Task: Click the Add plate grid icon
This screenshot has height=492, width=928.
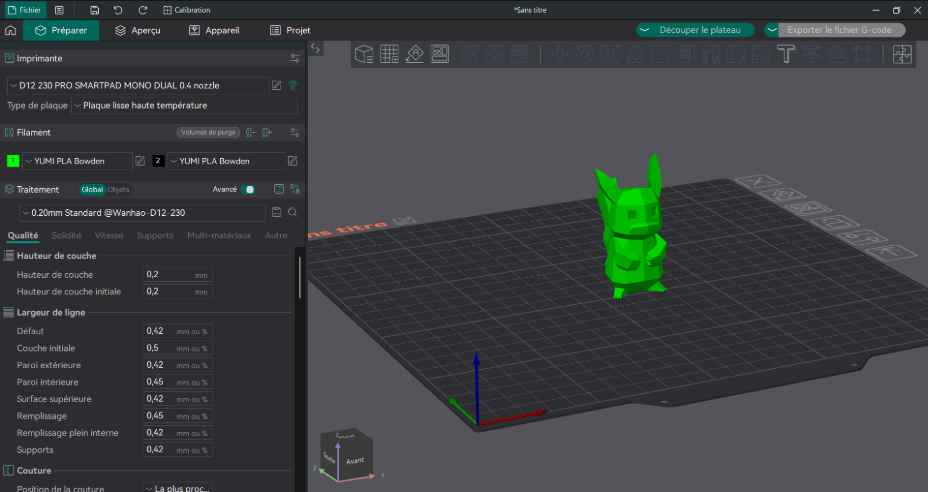Action: coord(389,54)
